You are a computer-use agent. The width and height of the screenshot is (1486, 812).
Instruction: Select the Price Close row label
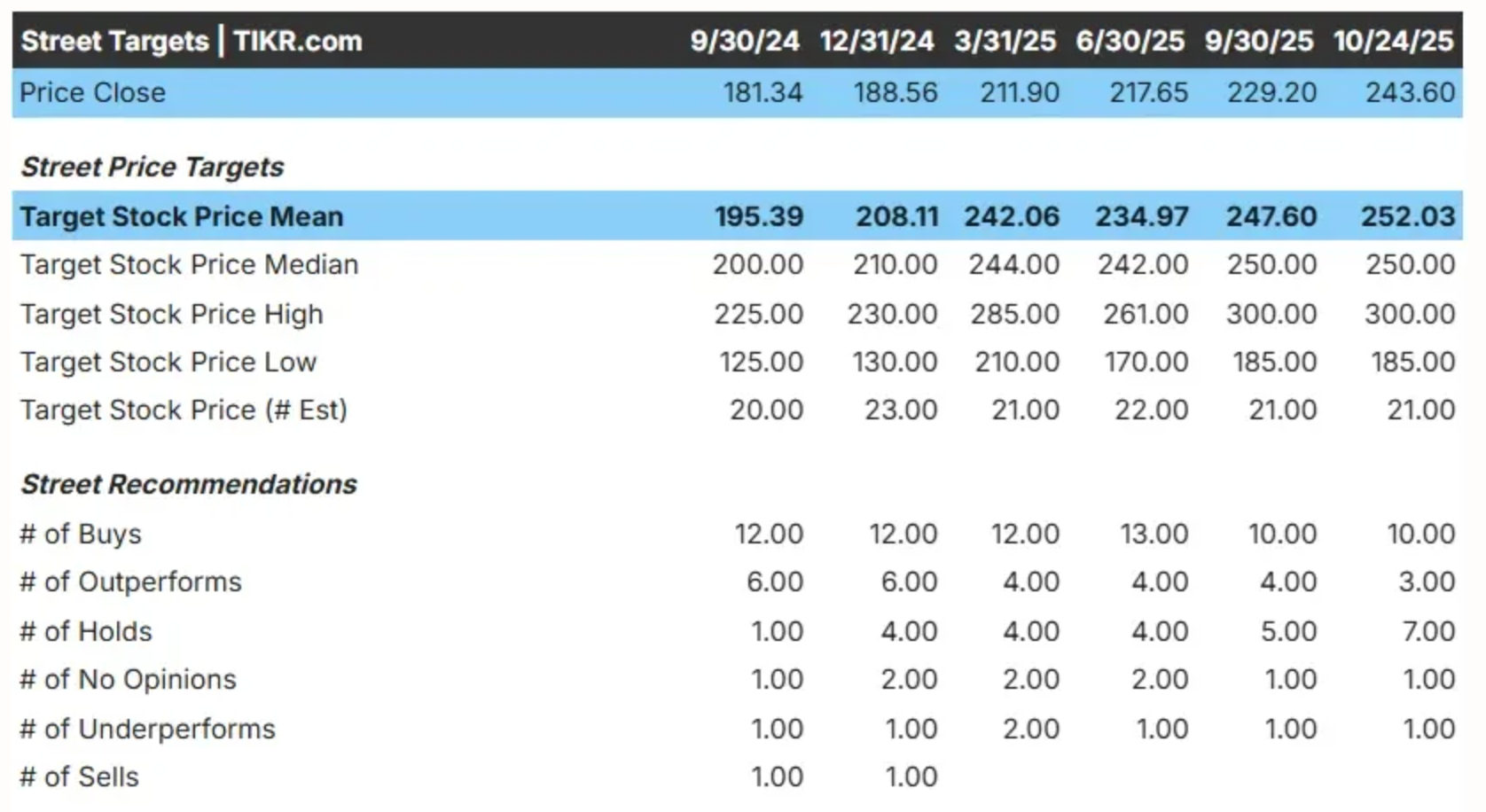[x=92, y=92]
